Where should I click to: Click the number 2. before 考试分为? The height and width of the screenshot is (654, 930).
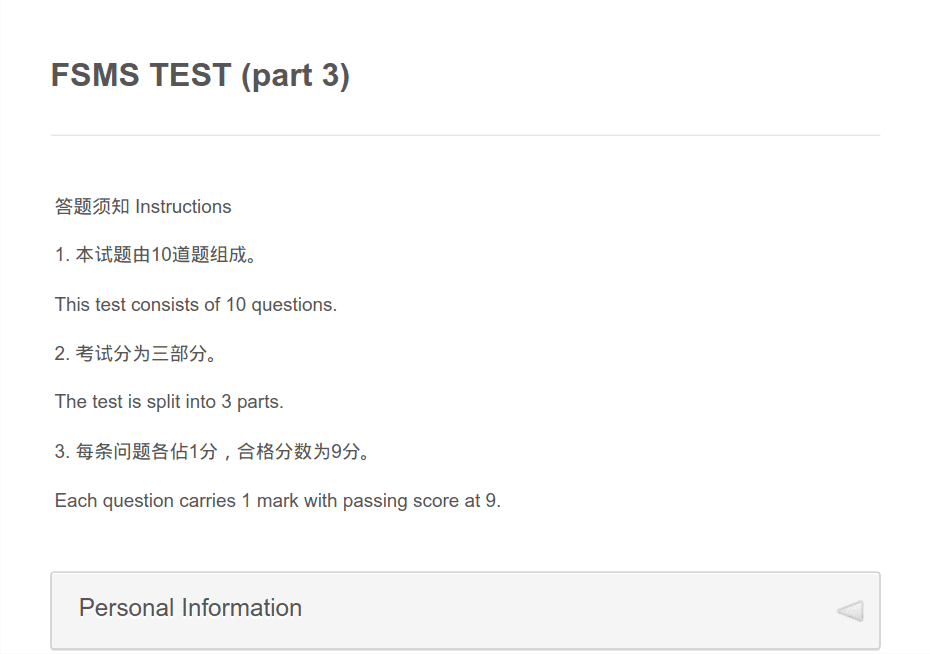(62, 353)
